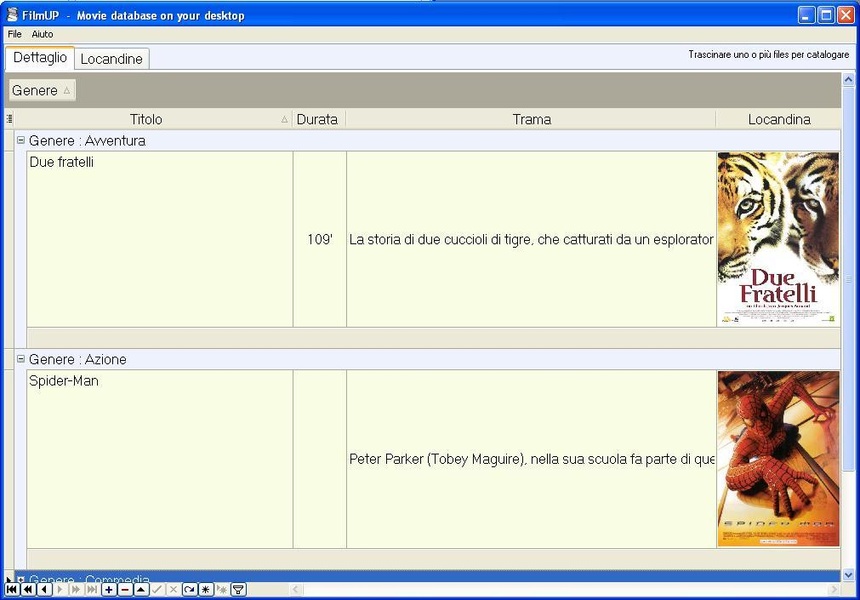The height and width of the screenshot is (600, 860).
Task: Switch to the Dettaglio tab
Action: pos(39,58)
